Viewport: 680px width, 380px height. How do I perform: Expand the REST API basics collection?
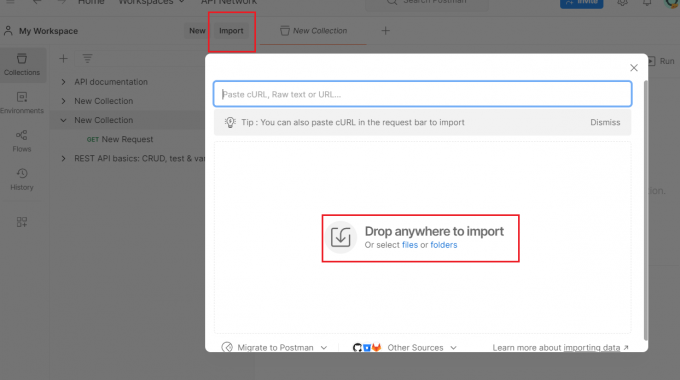tap(63, 158)
